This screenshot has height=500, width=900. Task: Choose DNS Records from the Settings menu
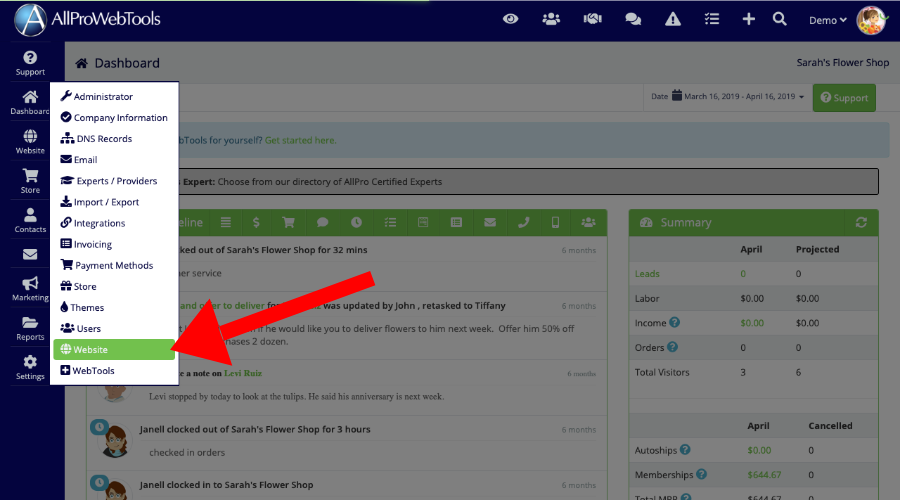(x=103, y=139)
